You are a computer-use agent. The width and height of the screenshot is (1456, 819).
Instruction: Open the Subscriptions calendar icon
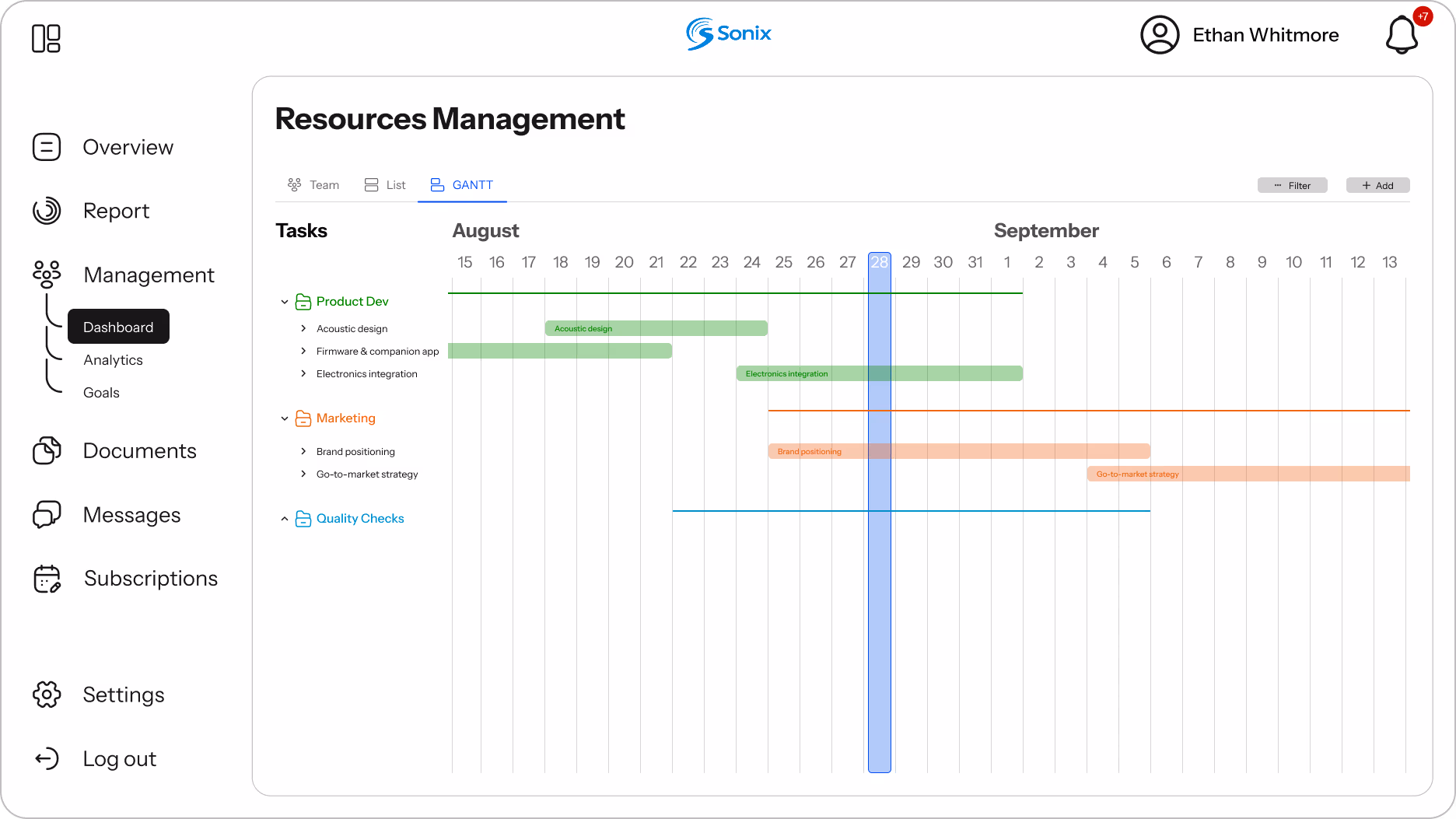tap(47, 579)
